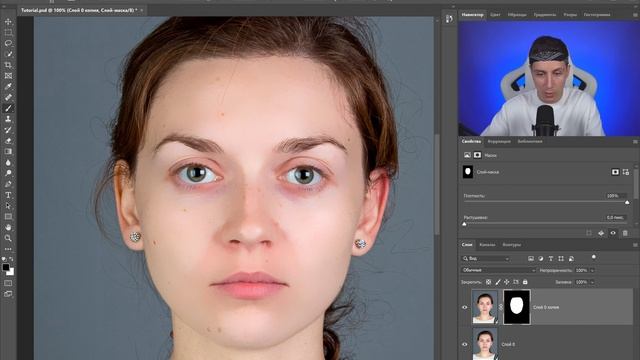This screenshot has height=360, width=640.
Task: Open the History panel icon in the collapsed dock
Action: tap(449, 19)
